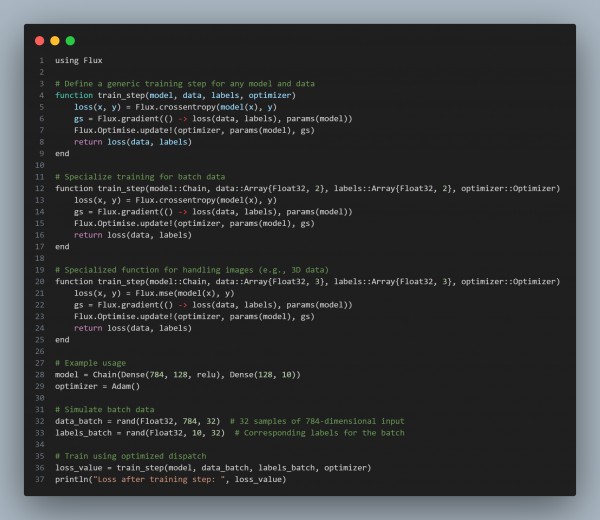This screenshot has height=520, width=600.
Task: Click 'Flux.mse(model(x), y)' loss line
Action: tap(154, 293)
